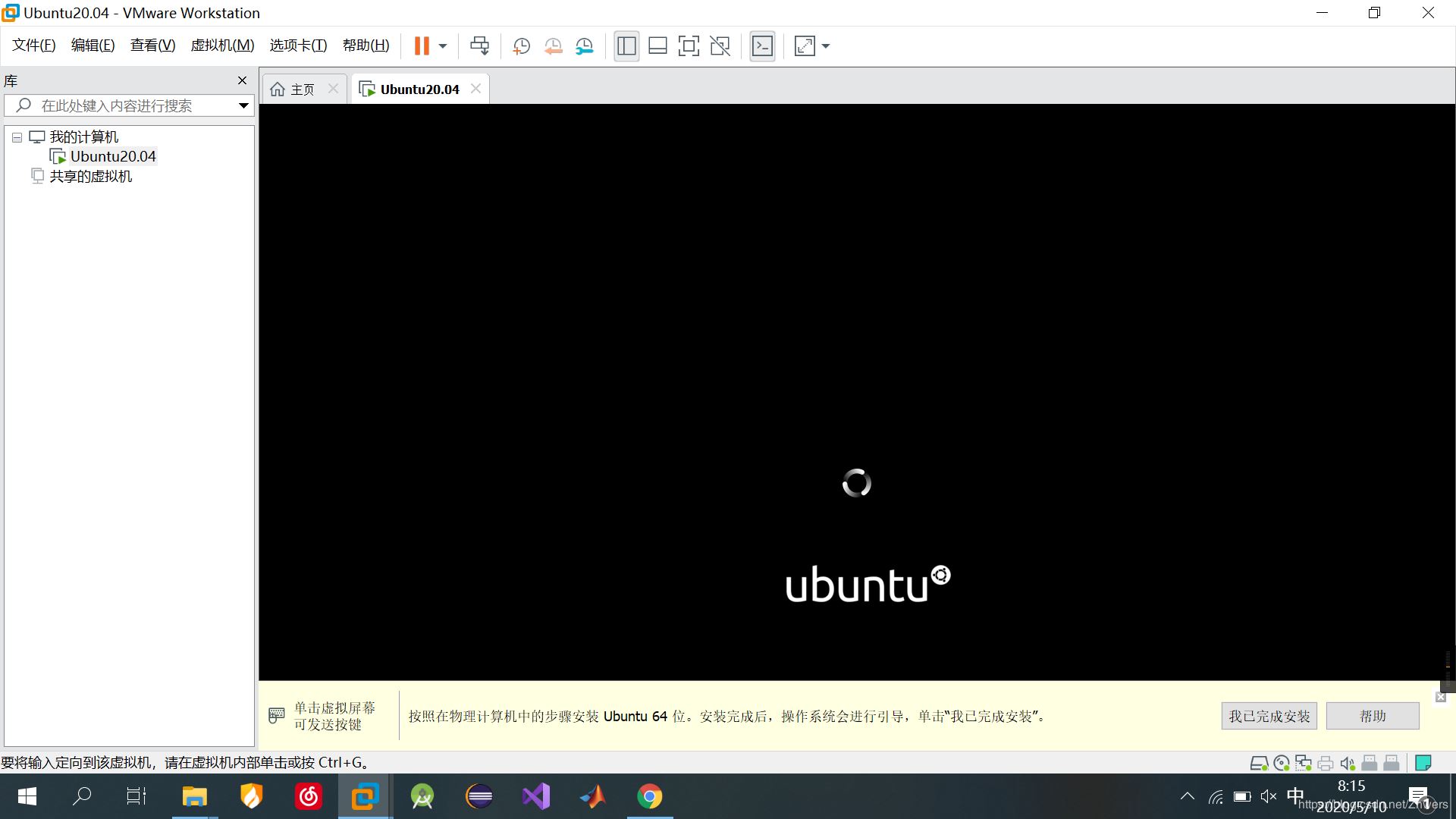Screen dimensions: 1456x819
Task: Click the pause/resume button in toolbar
Action: click(x=422, y=46)
